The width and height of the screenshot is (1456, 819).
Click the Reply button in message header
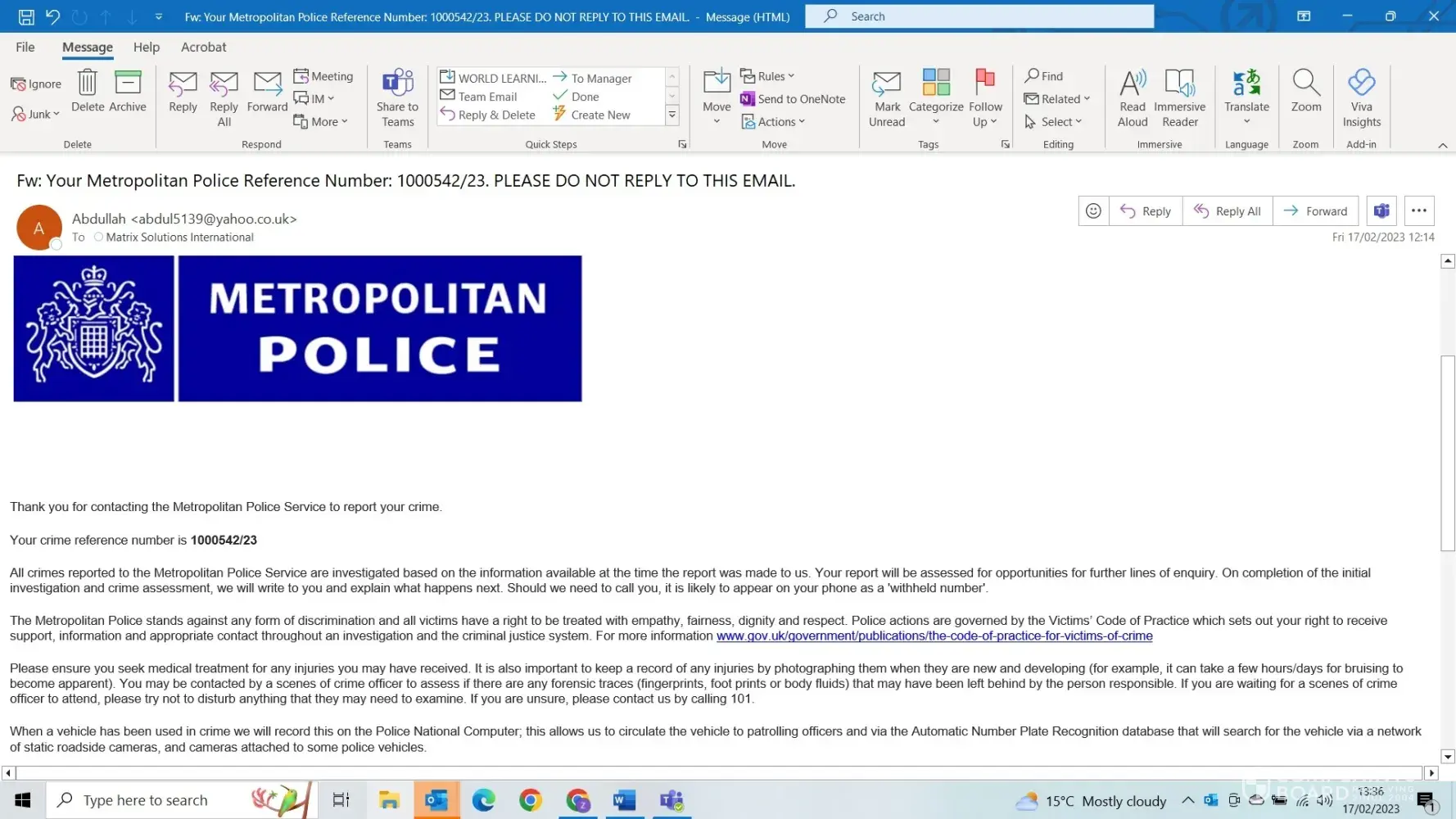[x=1146, y=211]
